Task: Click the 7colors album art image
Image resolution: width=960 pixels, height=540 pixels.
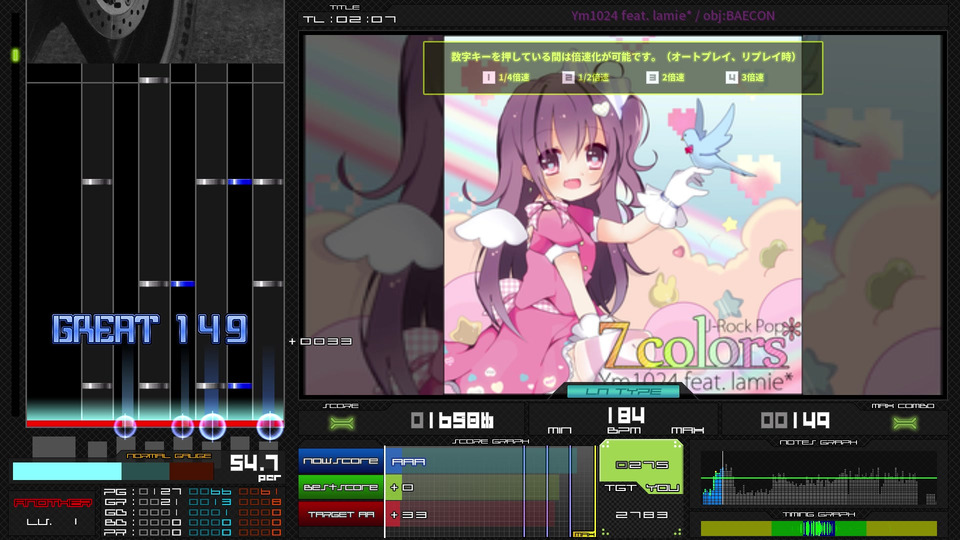Action: 623,214
